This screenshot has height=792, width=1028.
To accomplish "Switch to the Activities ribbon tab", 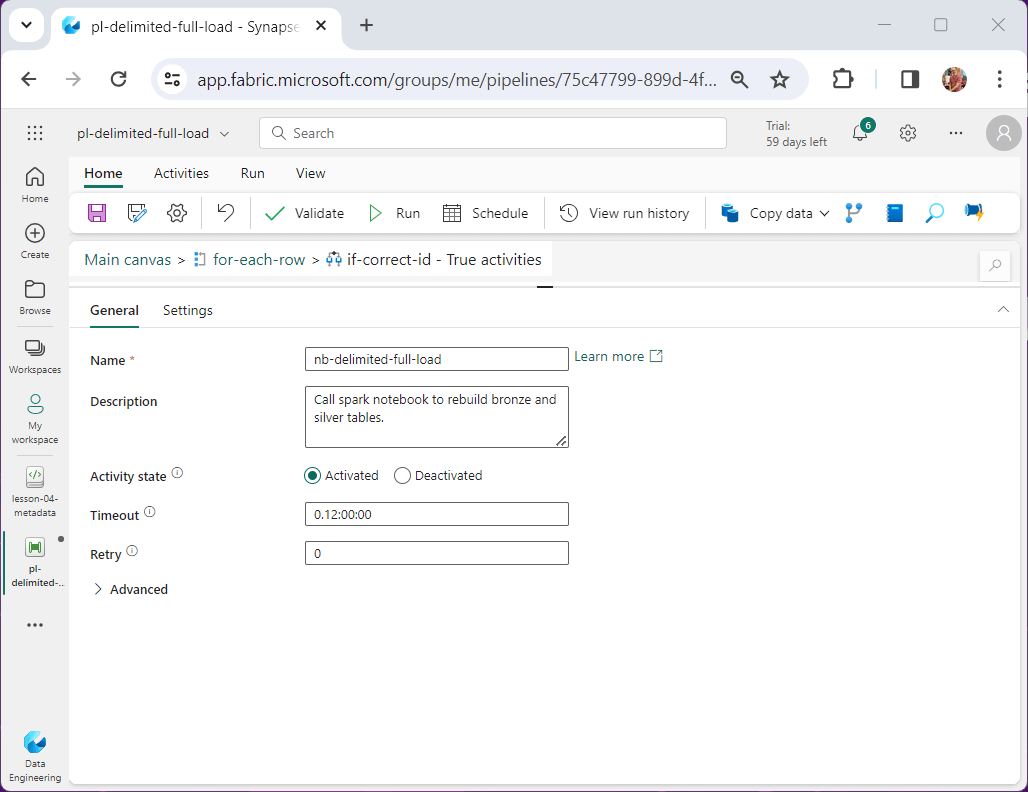I will coord(181,173).
